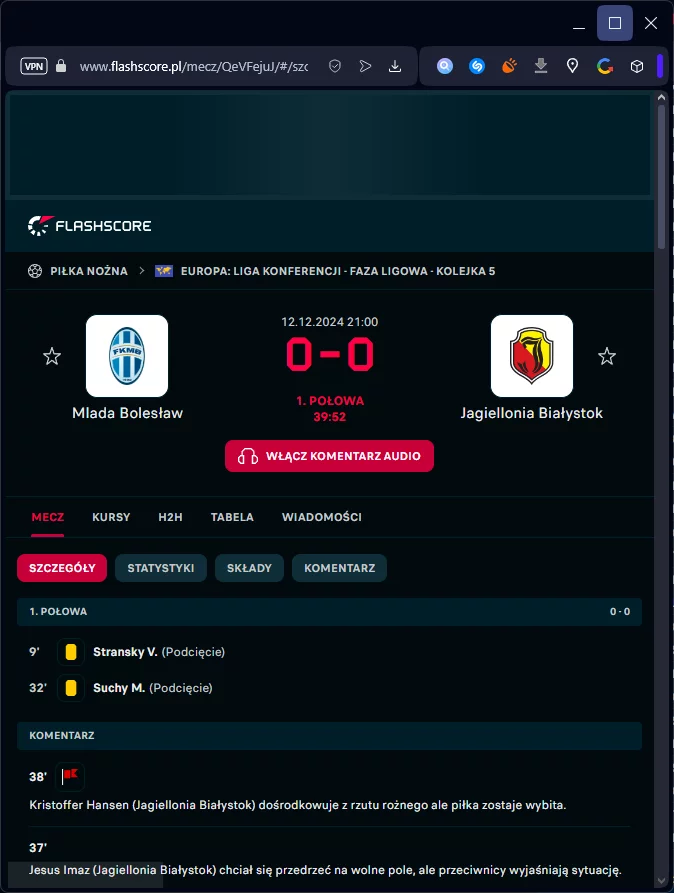
Task: Open Liga Konferencji league breadcrumb link
Action: [x=338, y=271]
